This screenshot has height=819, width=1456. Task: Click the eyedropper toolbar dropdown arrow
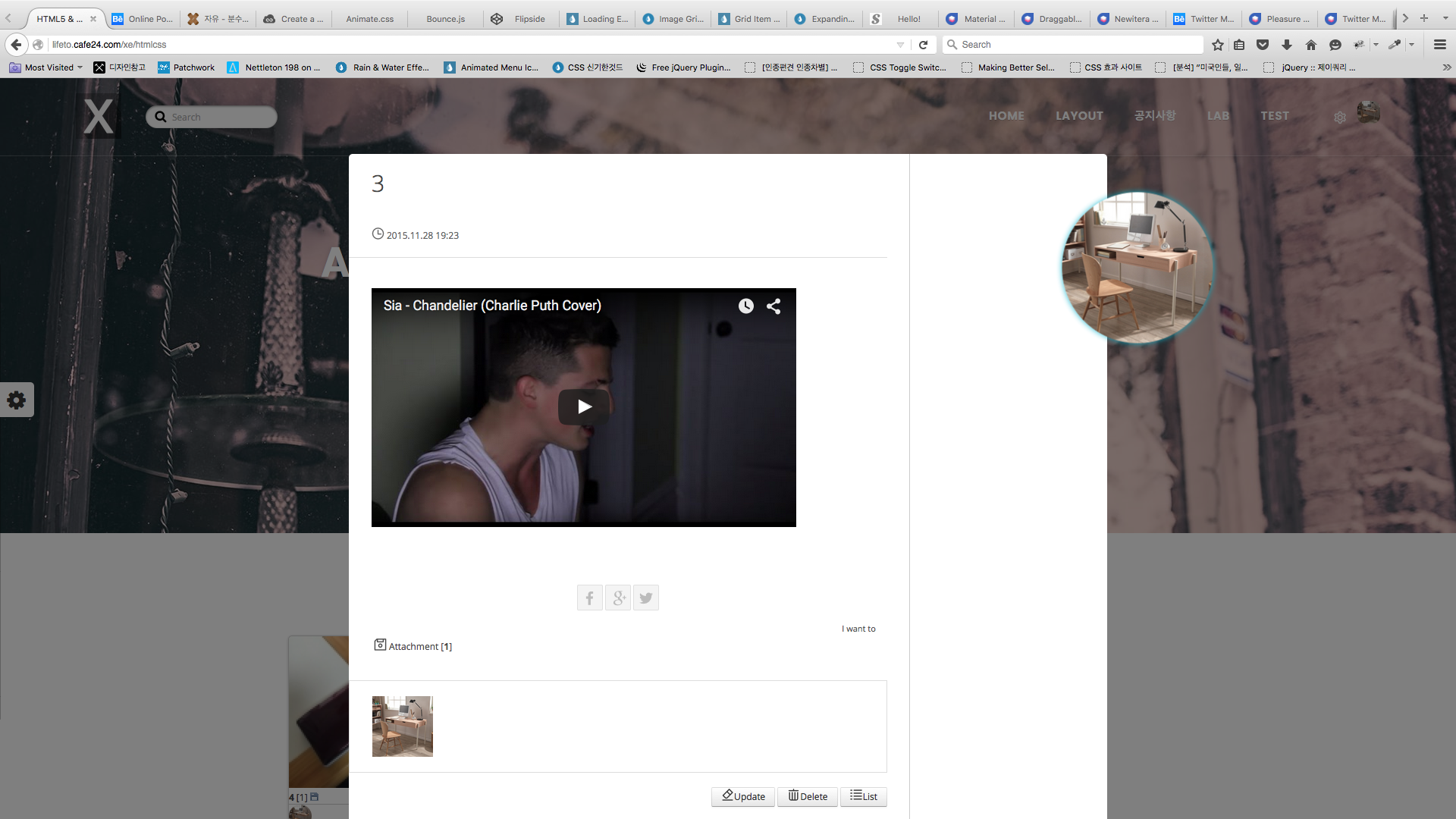(1411, 45)
